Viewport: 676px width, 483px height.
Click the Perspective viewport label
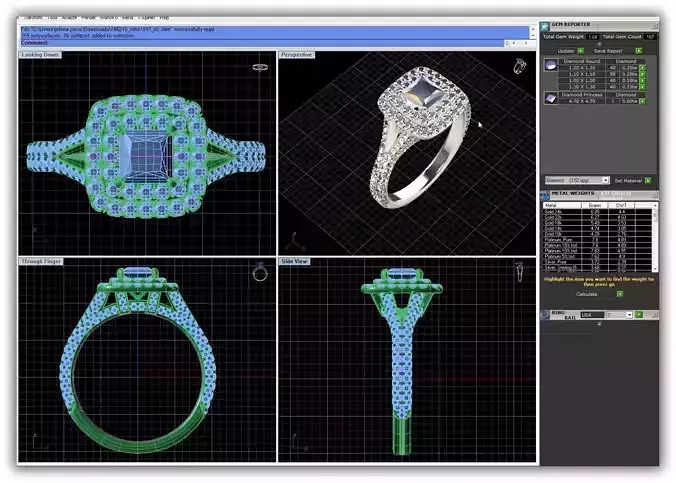(x=297, y=55)
